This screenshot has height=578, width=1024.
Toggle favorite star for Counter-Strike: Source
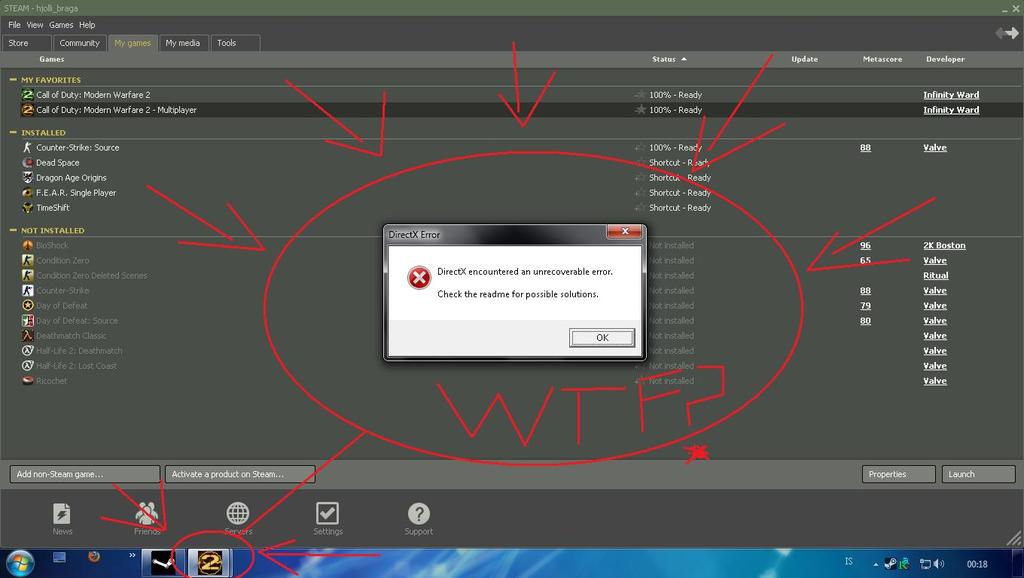coord(640,148)
